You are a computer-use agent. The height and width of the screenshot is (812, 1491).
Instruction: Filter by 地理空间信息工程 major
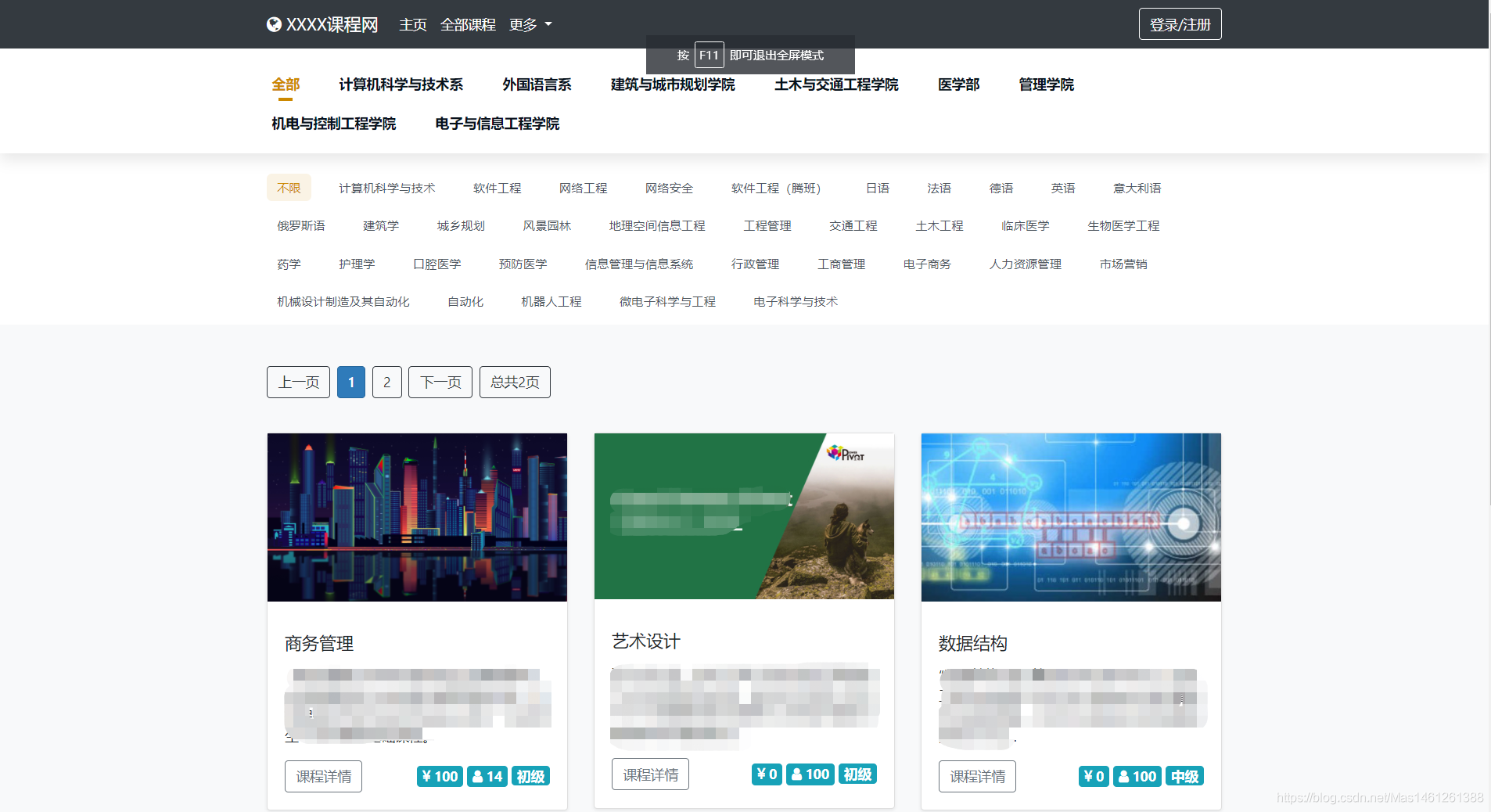click(x=657, y=225)
